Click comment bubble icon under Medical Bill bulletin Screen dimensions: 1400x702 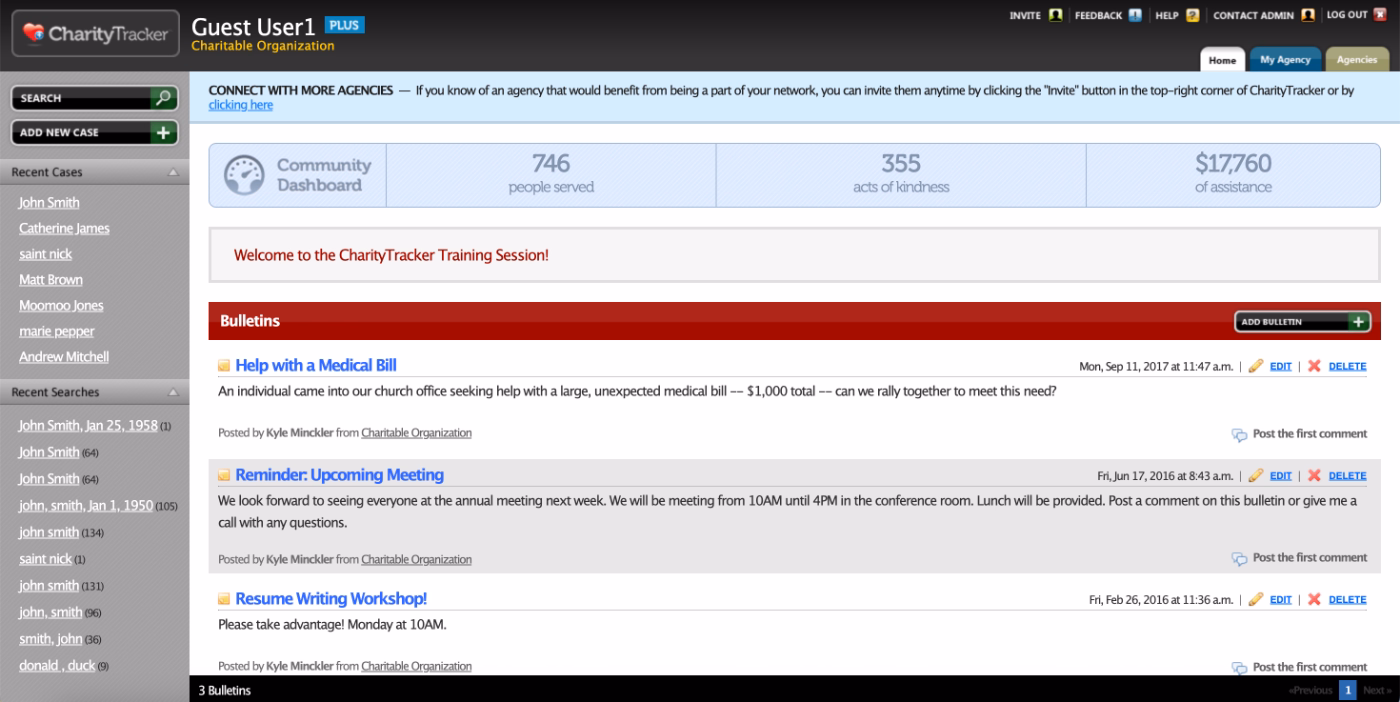1239,435
